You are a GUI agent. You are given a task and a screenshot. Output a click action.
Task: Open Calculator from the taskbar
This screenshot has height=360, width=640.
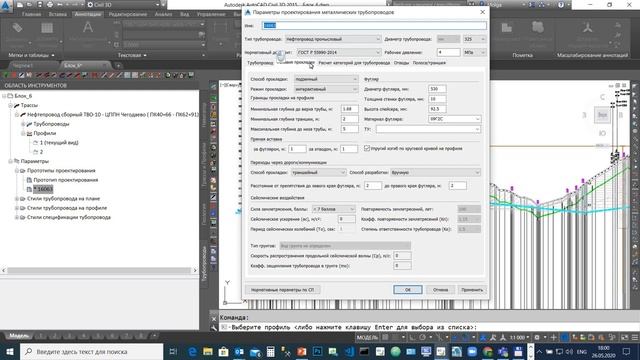pyautogui.click(x=270, y=351)
